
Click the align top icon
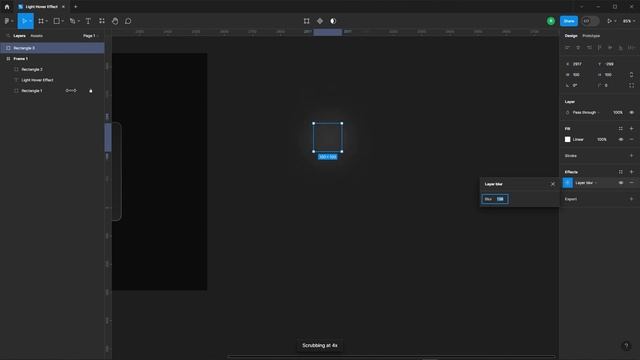click(x=600, y=48)
